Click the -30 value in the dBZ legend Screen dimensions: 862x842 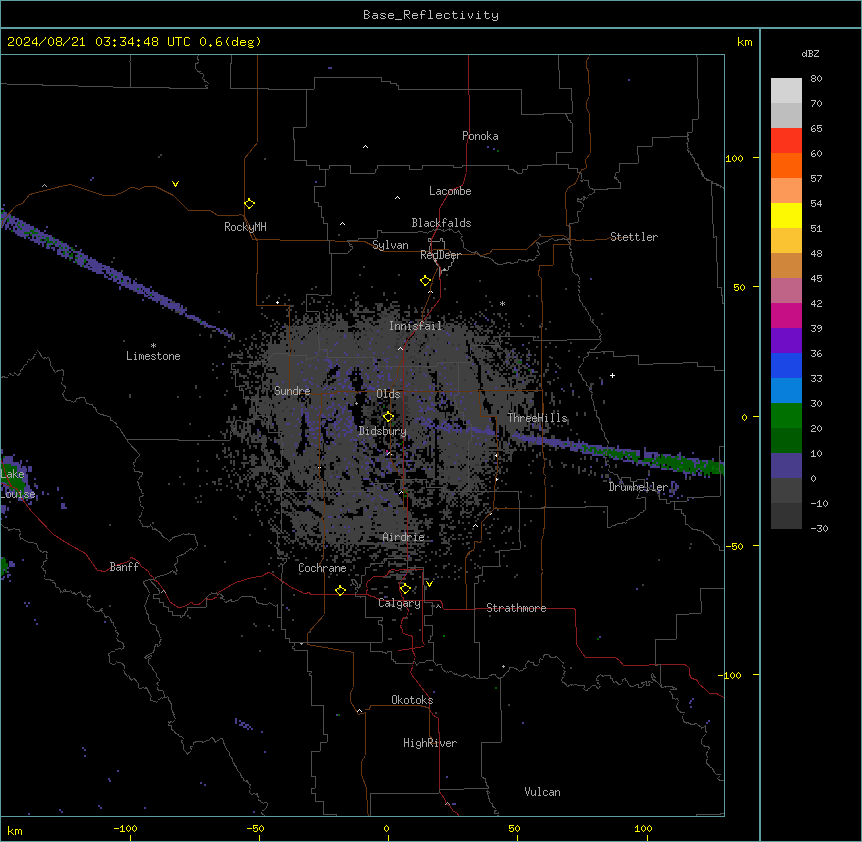pyautogui.click(x=819, y=528)
